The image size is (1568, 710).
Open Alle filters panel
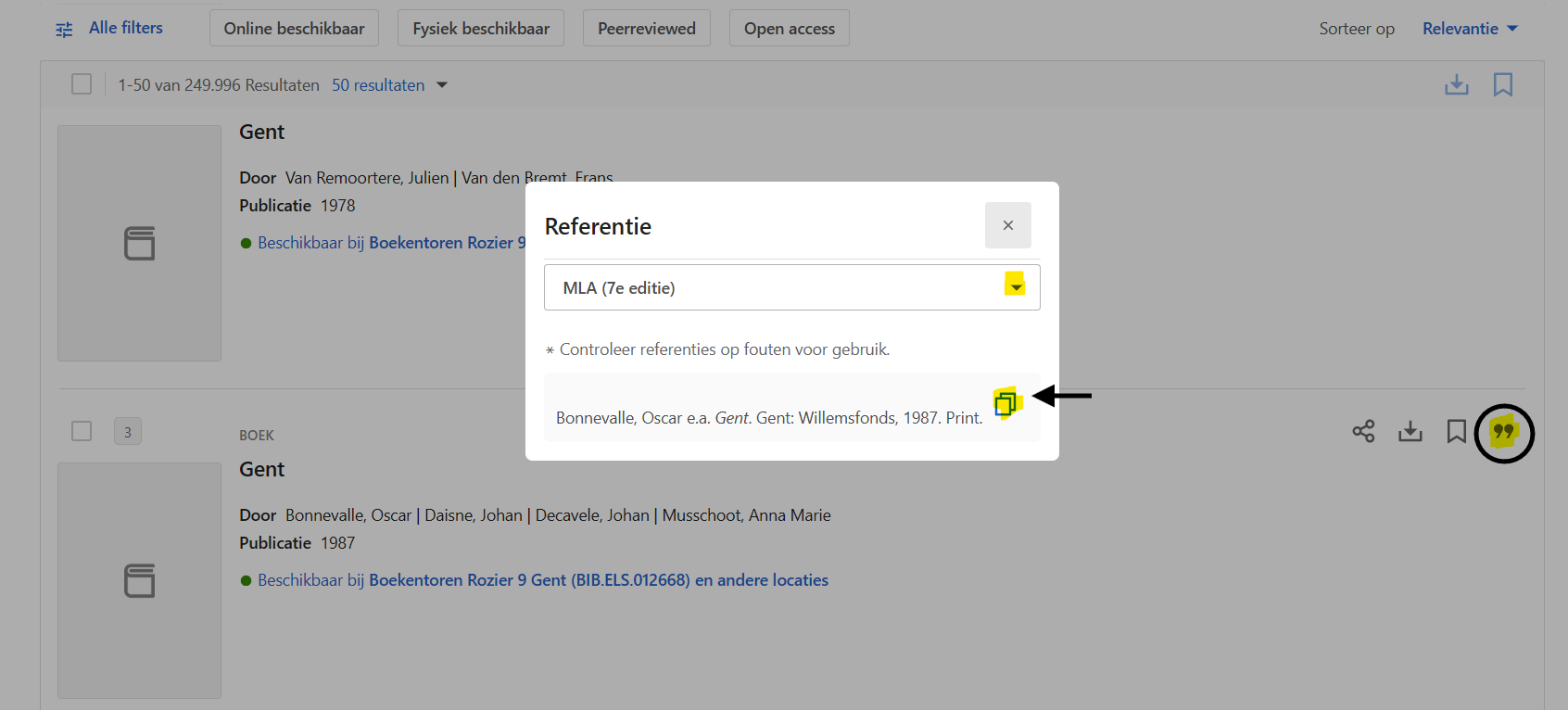click(109, 29)
